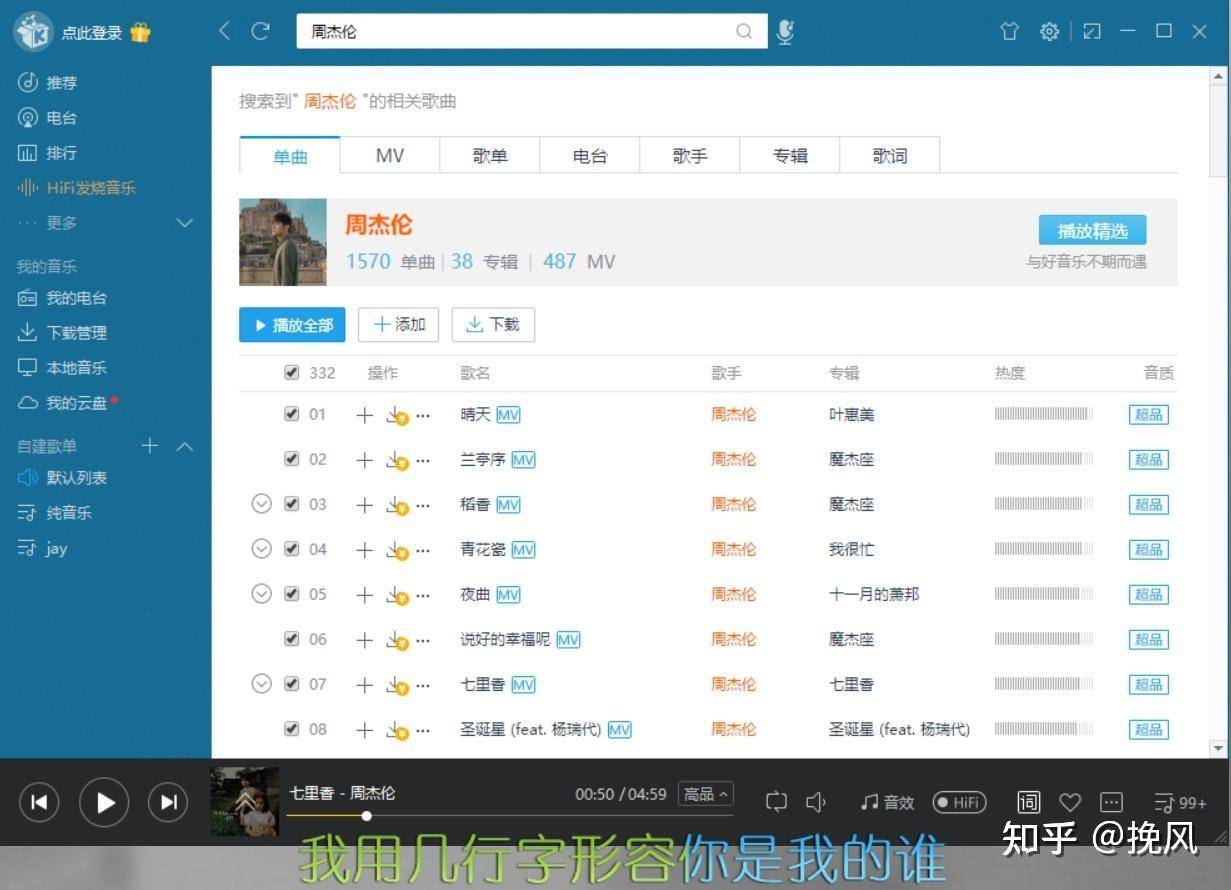The height and width of the screenshot is (890, 1231).
Task: Go back with the left arrow
Action: 224,31
